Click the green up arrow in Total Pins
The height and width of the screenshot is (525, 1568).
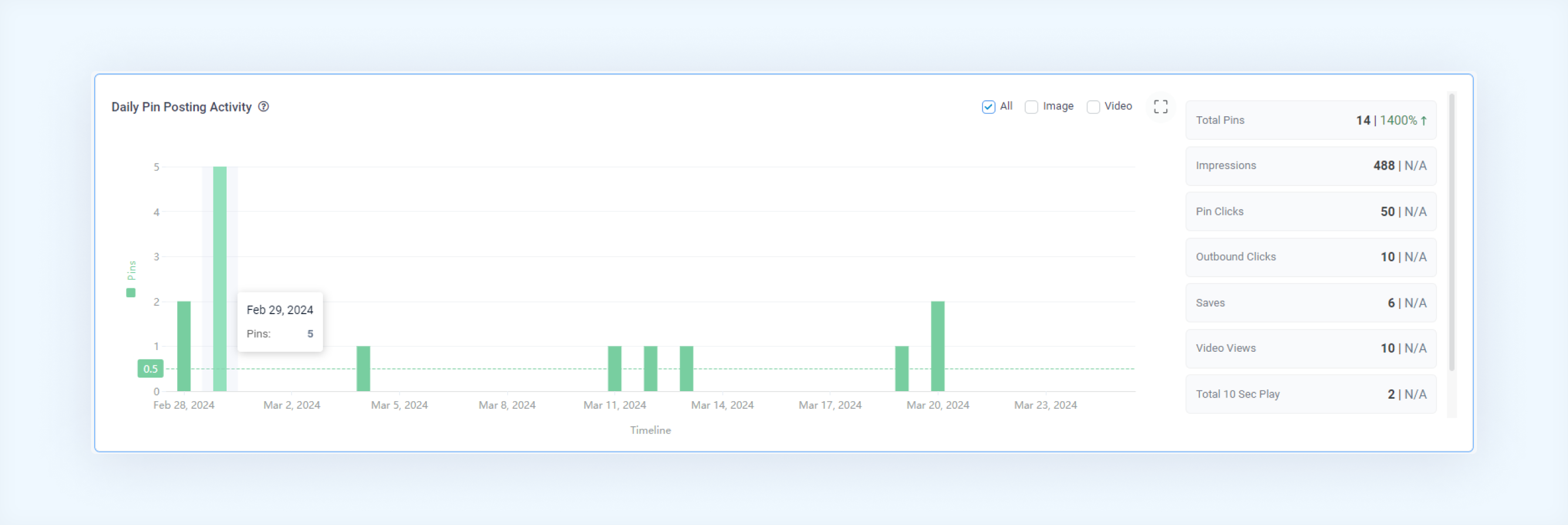(x=1424, y=120)
